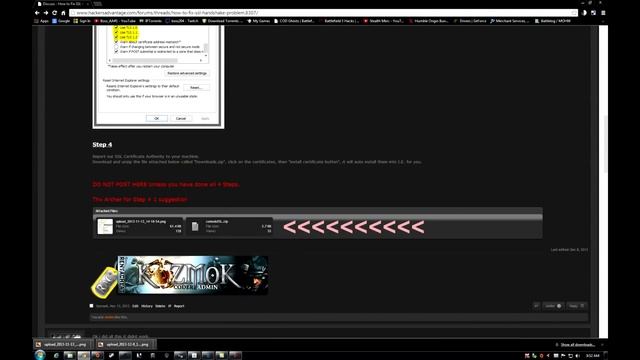The image size is (640, 360).
Task: Go back with the browser back arrow
Action: pos(37,13)
